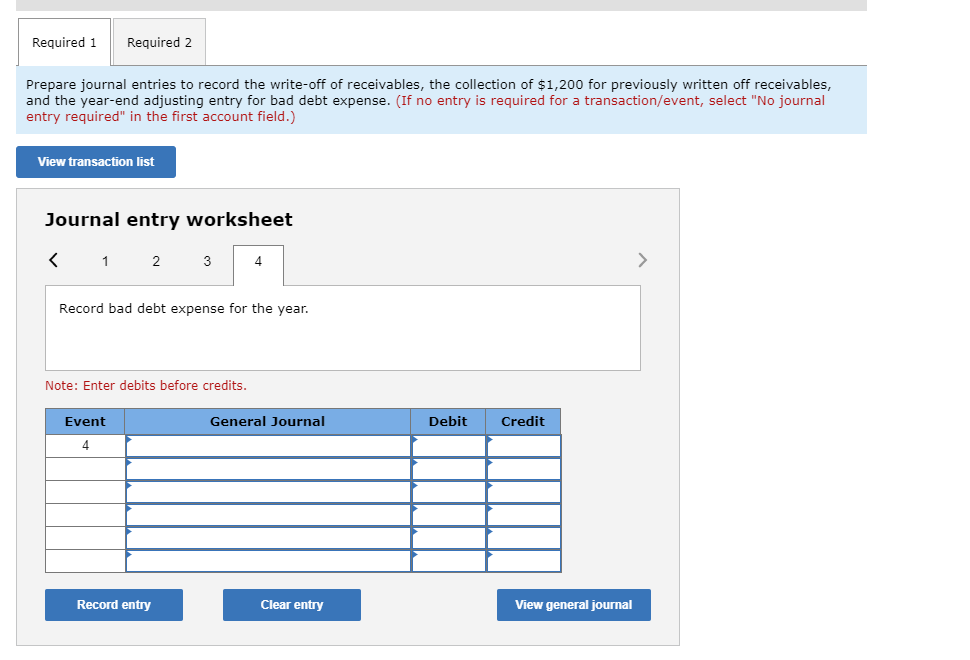Click fifth row Credit field
The image size is (970, 660).
(x=523, y=538)
